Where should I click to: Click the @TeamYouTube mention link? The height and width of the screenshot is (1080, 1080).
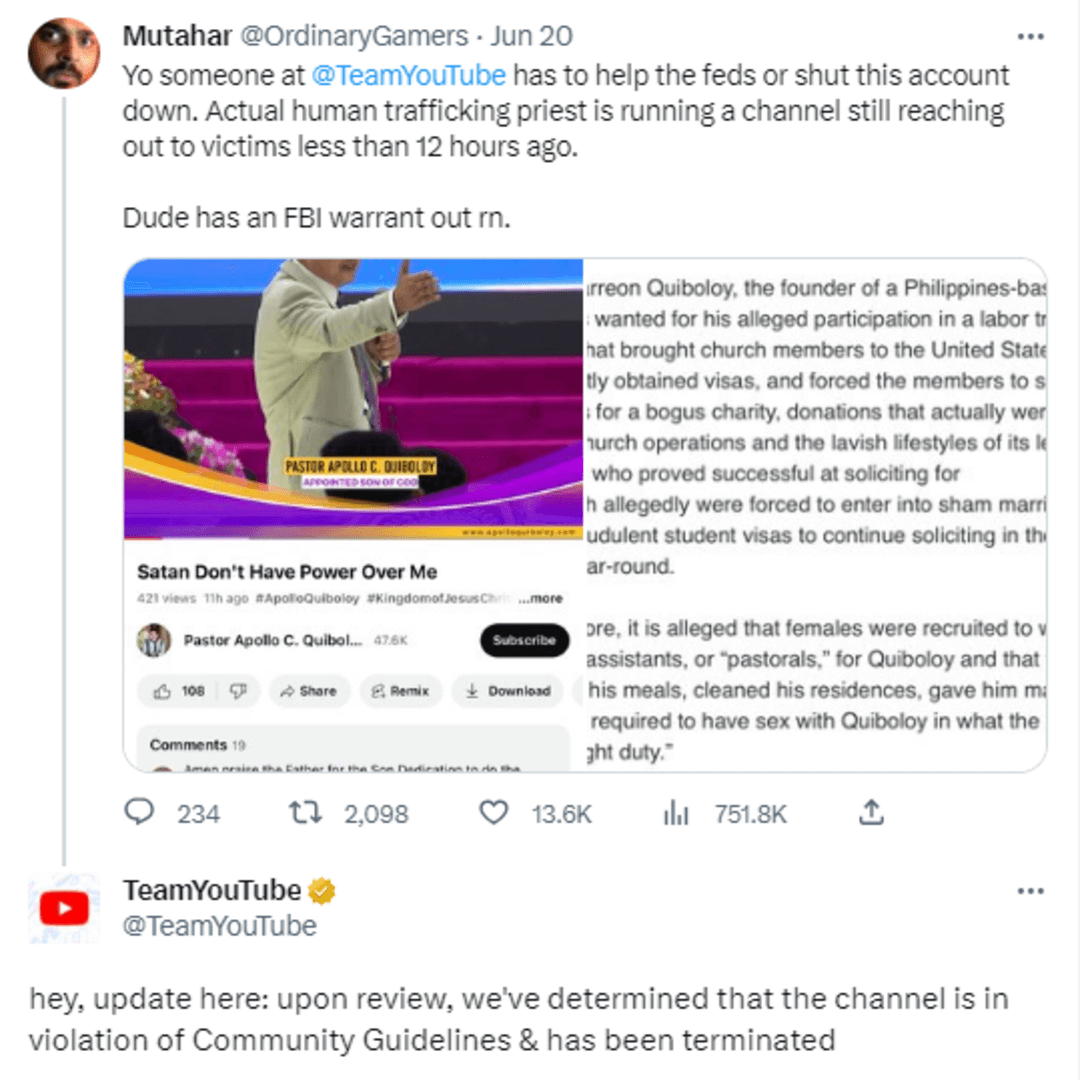click(409, 75)
